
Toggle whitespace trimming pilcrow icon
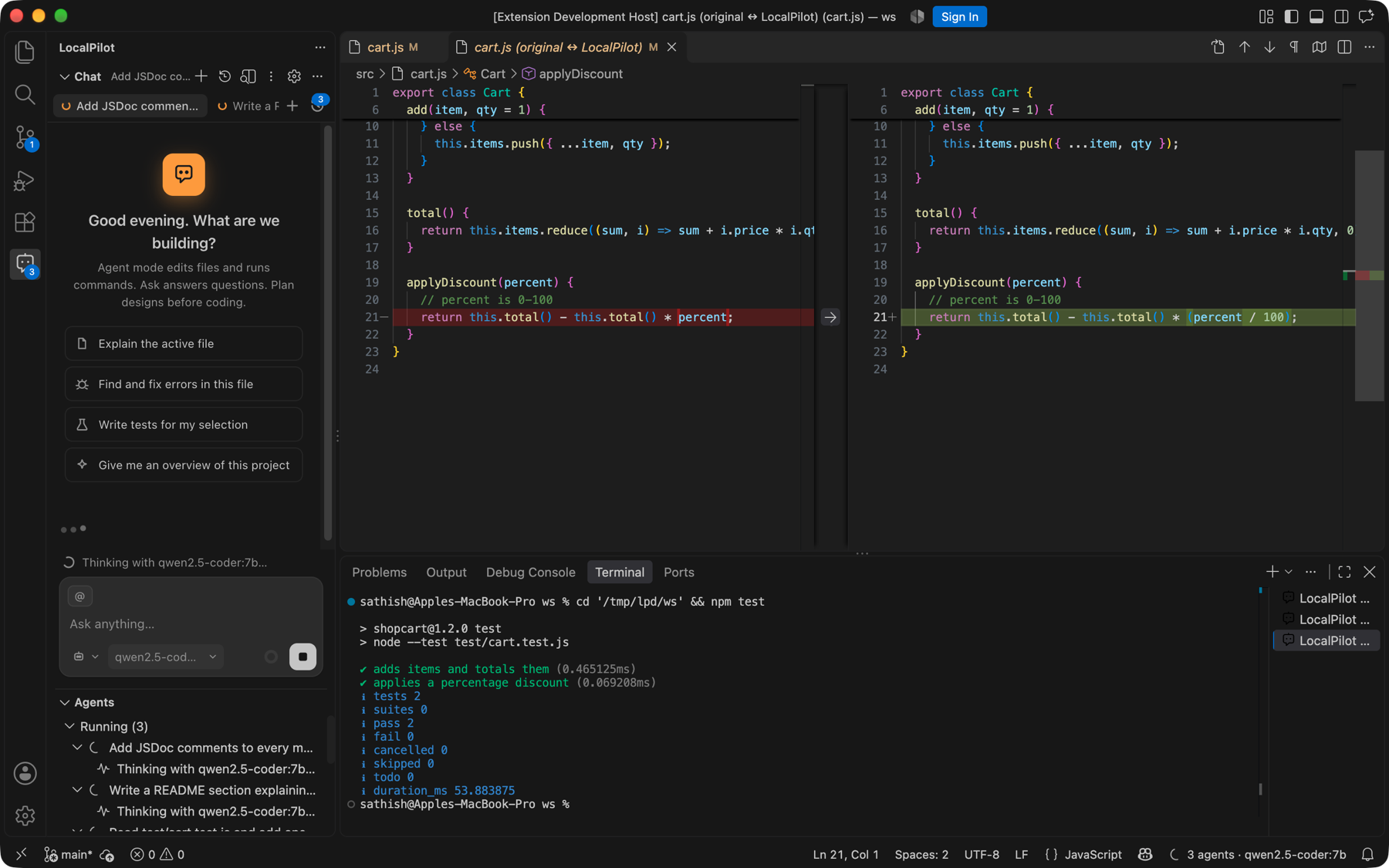[1294, 47]
